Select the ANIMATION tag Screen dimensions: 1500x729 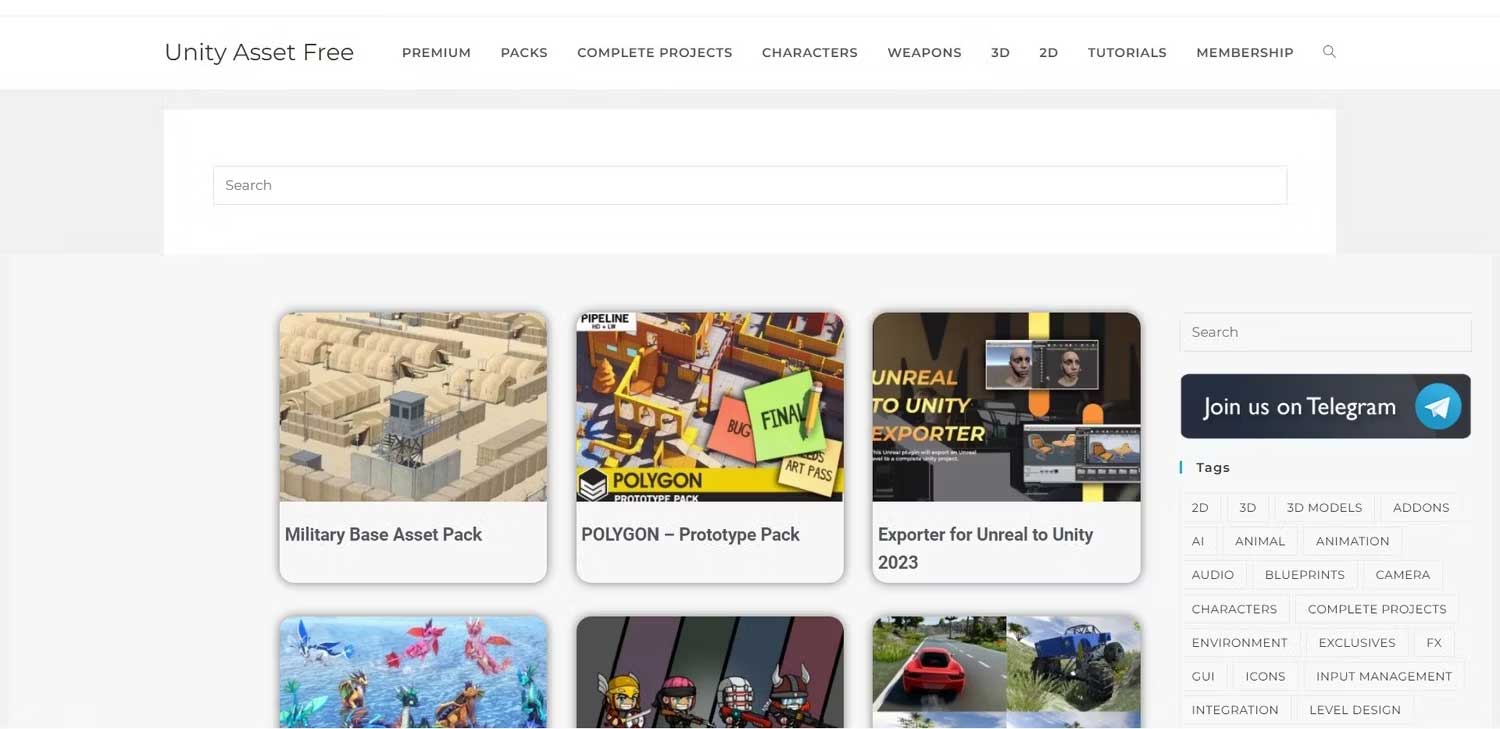[x=1352, y=541]
